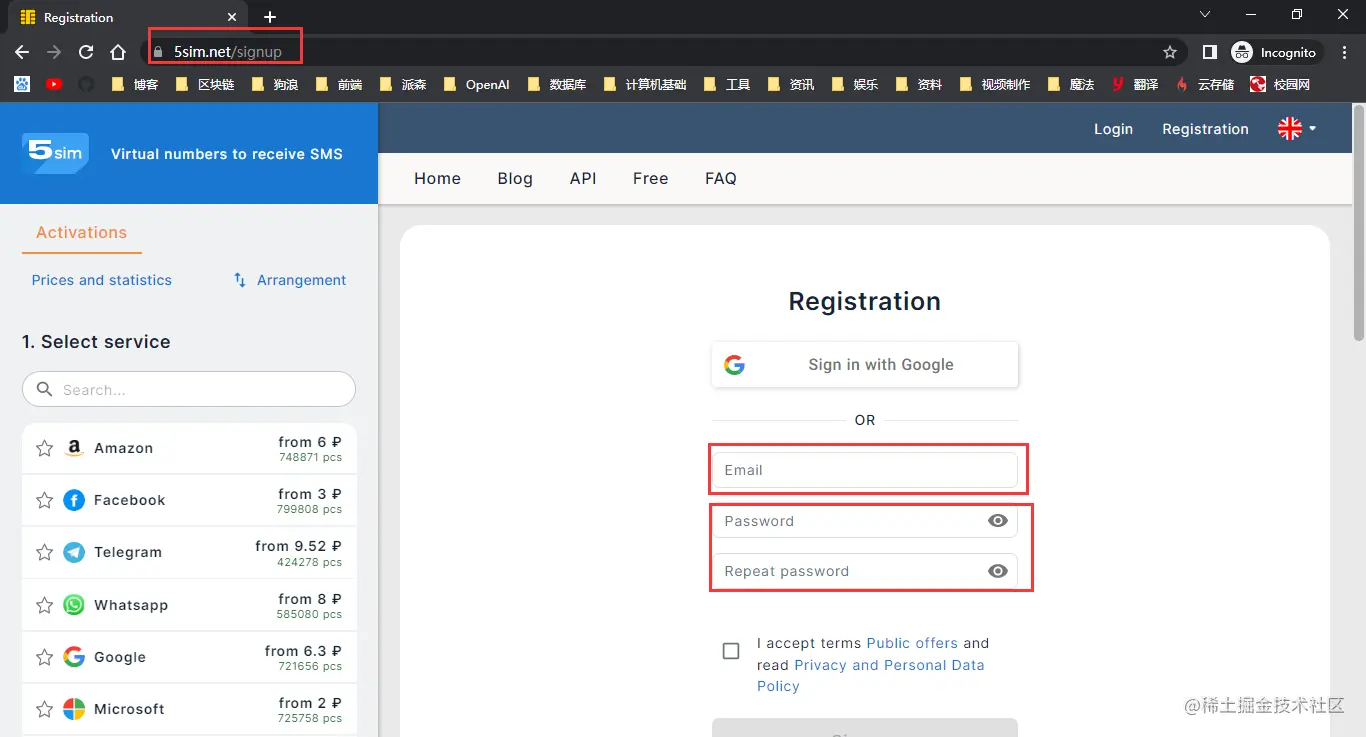
Task: Click the service Search box
Action: pos(189,389)
